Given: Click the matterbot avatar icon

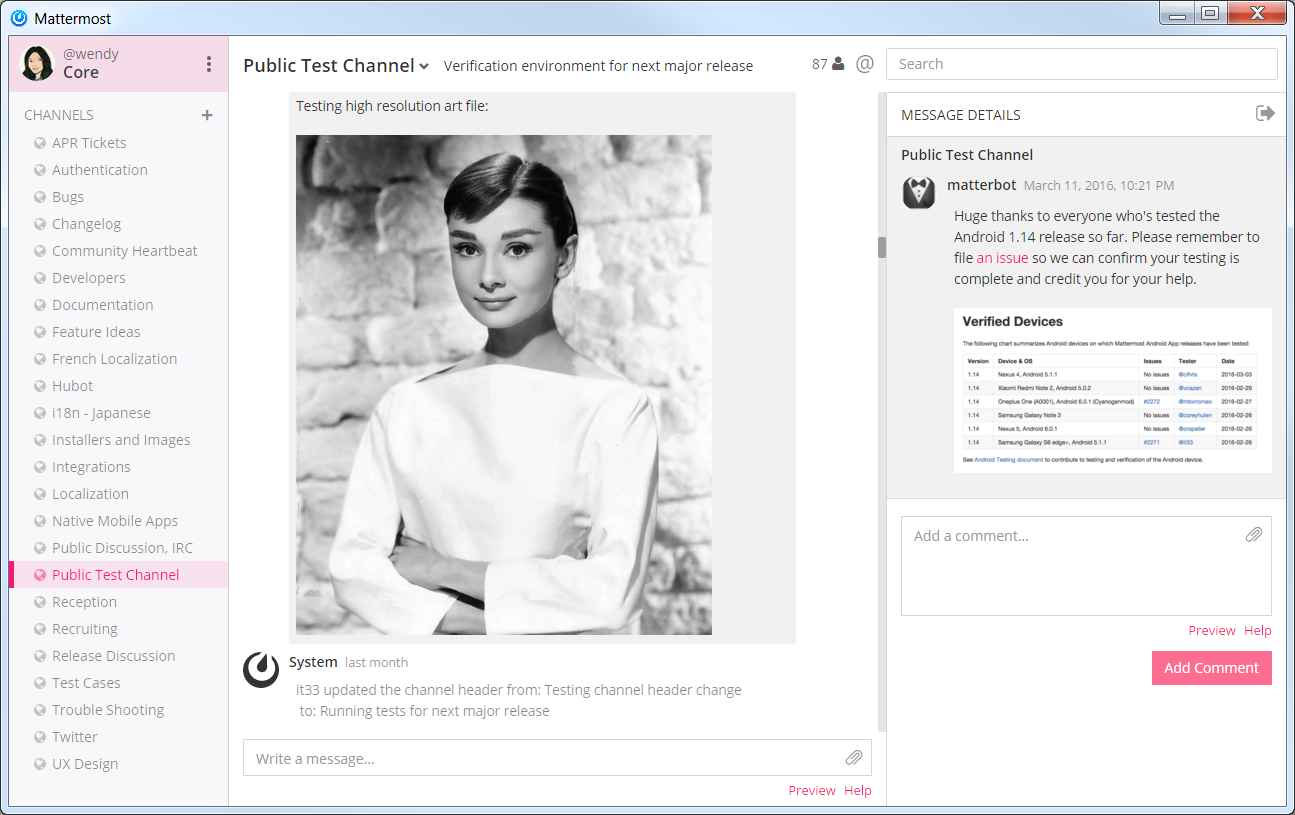Looking at the screenshot, I should point(919,192).
